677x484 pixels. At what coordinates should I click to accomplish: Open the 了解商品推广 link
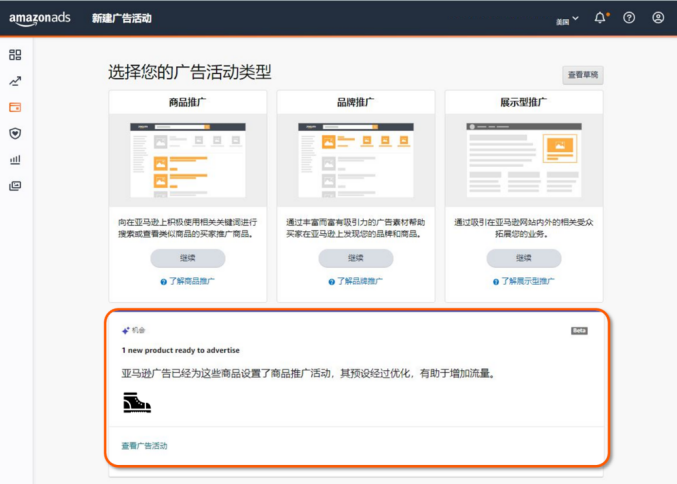pyautogui.click(x=187, y=282)
